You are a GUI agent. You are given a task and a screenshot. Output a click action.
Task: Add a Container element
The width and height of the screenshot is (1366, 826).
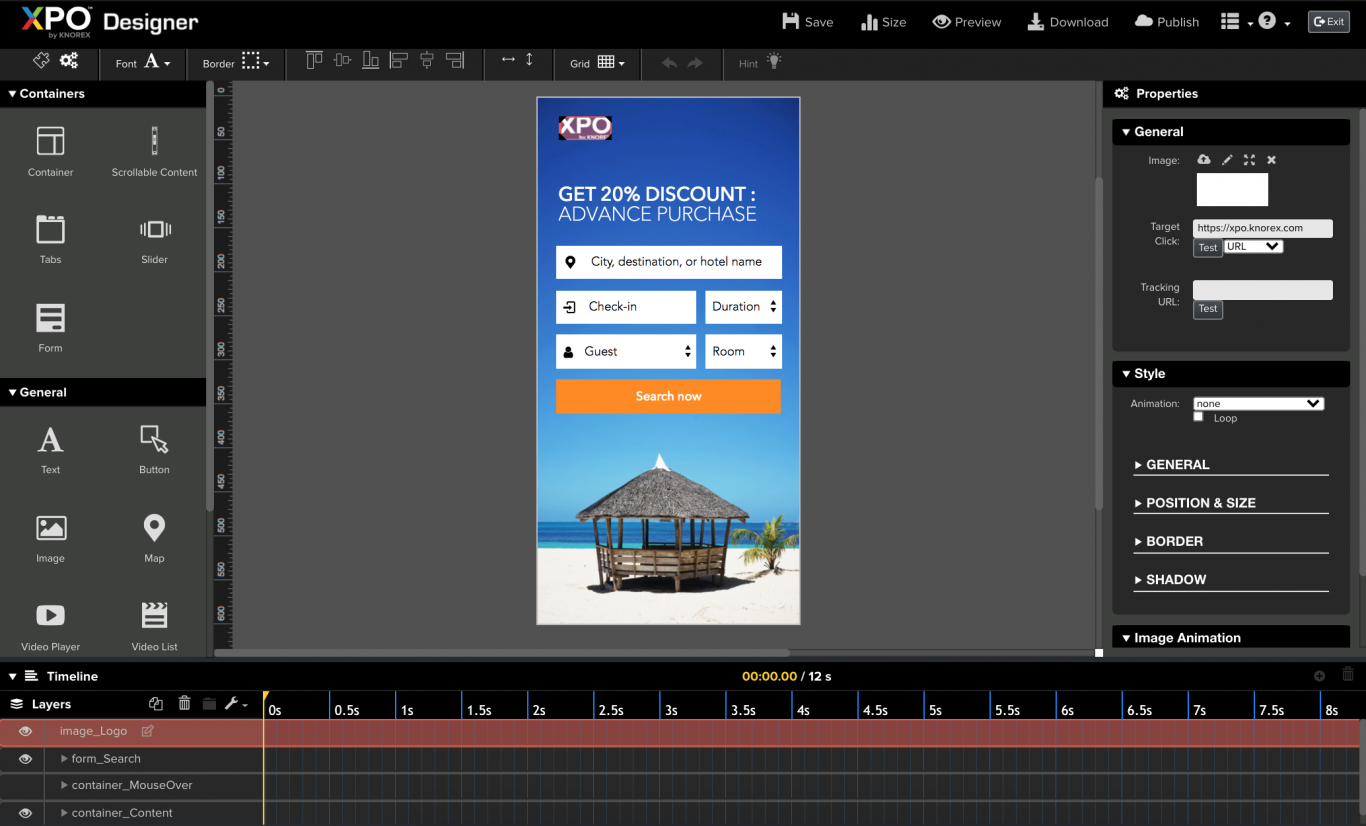(x=50, y=152)
